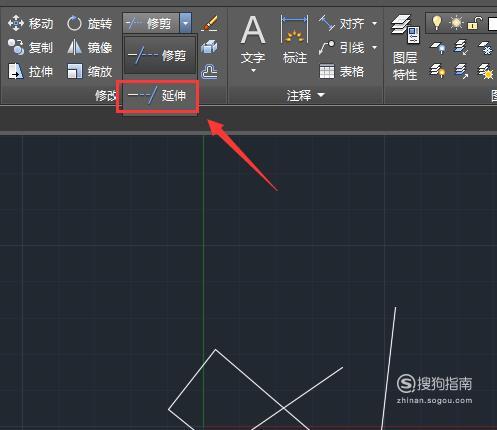497x430 pixels.
Task: Click the Erase tool icon
Action: [210, 24]
